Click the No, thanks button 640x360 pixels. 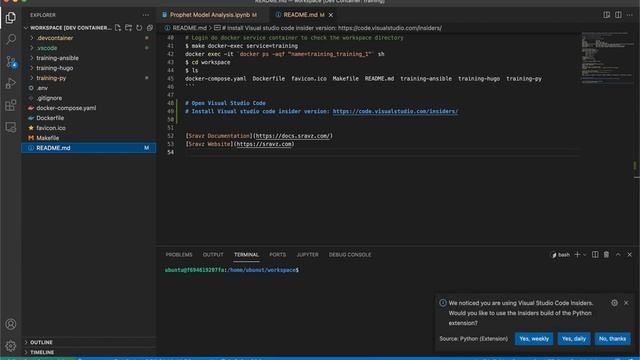point(612,339)
